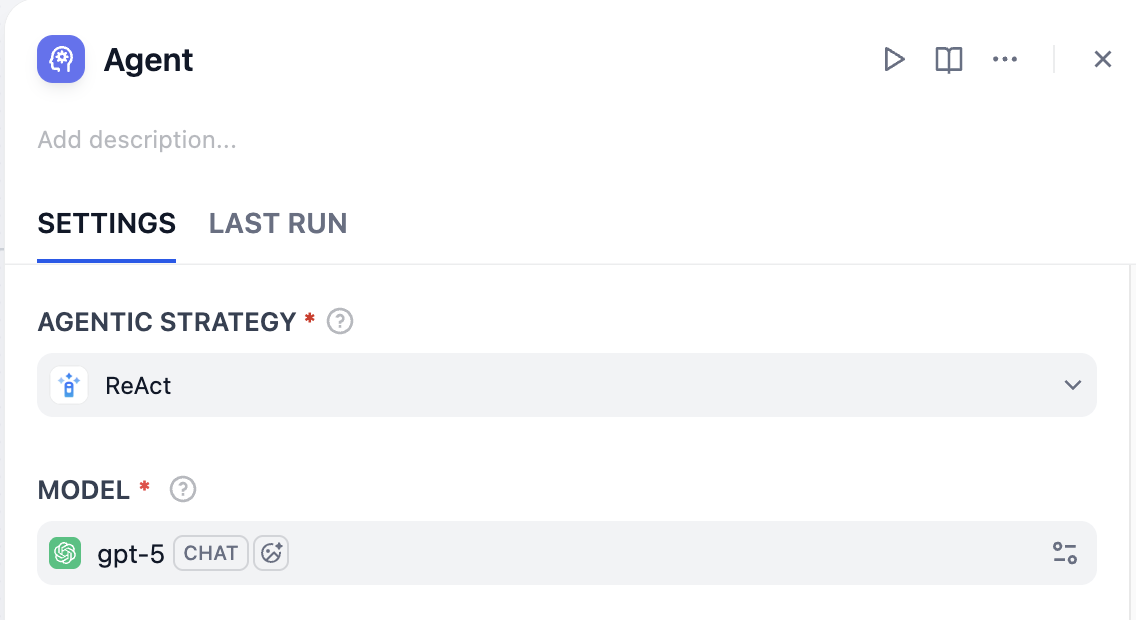Close the Agent settings panel
Image resolution: width=1136 pixels, height=620 pixels.
click(x=1102, y=60)
